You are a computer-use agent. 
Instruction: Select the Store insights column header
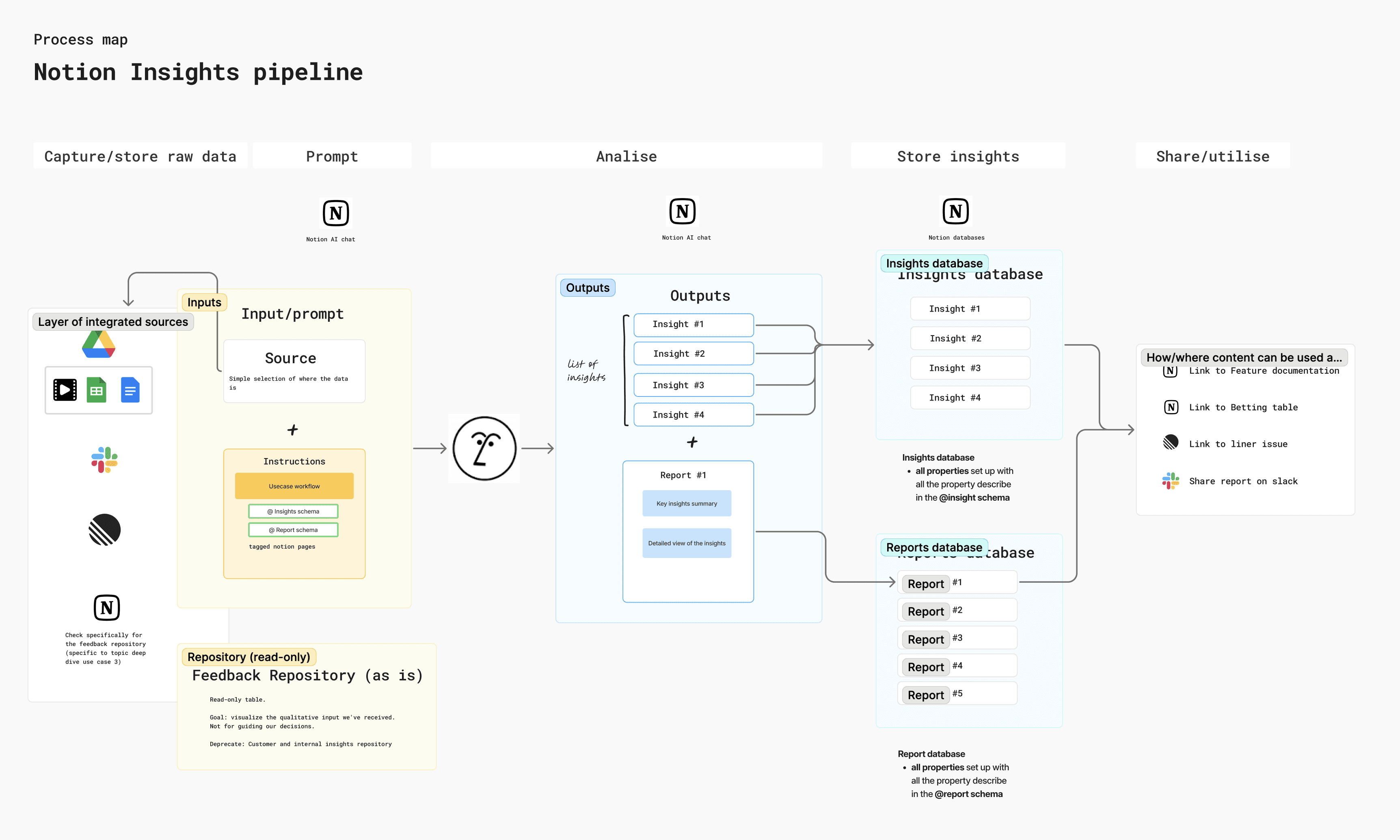(958, 156)
